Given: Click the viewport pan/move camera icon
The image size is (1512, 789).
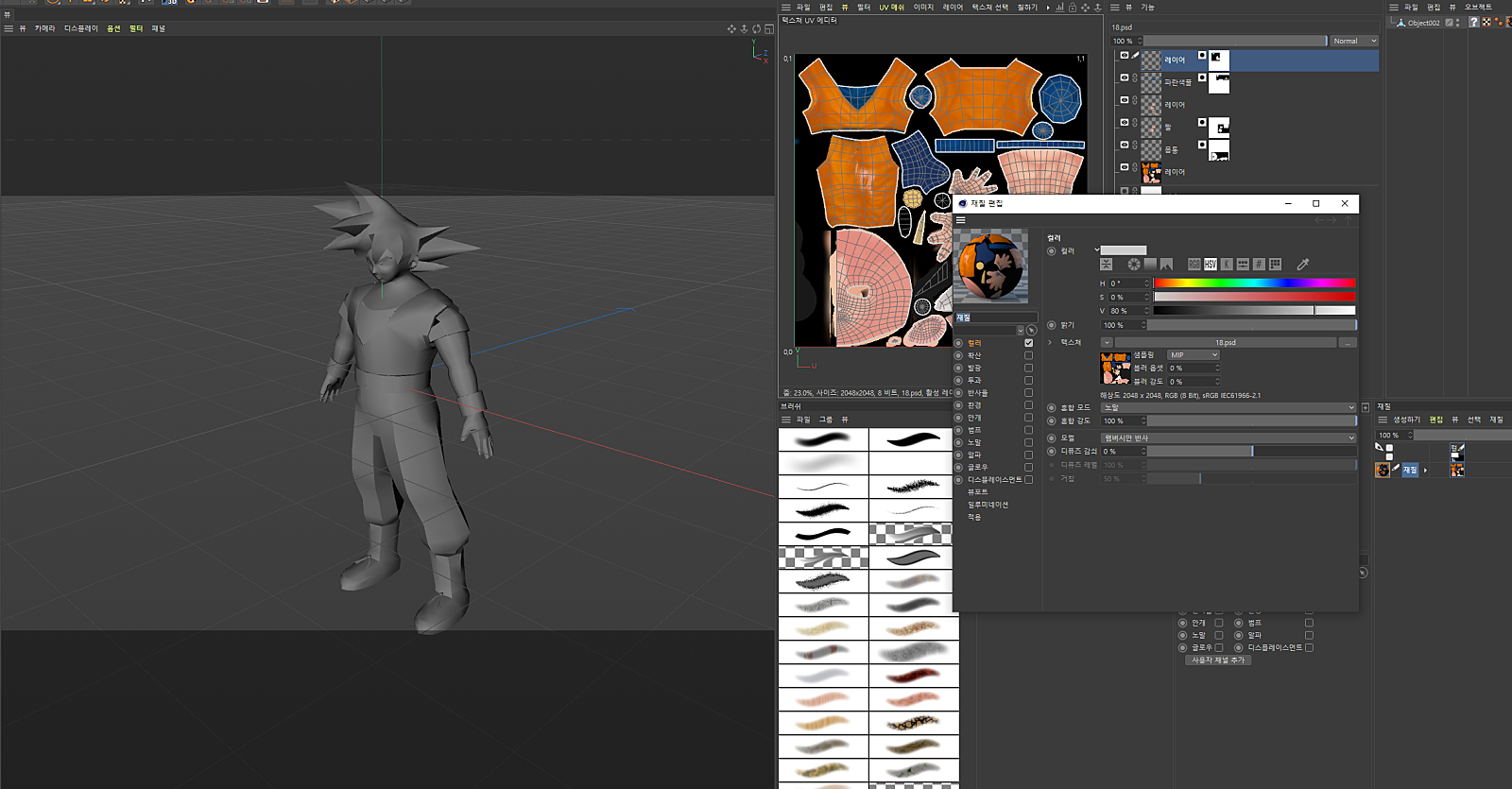Looking at the screenshot, I should [731, 29].
